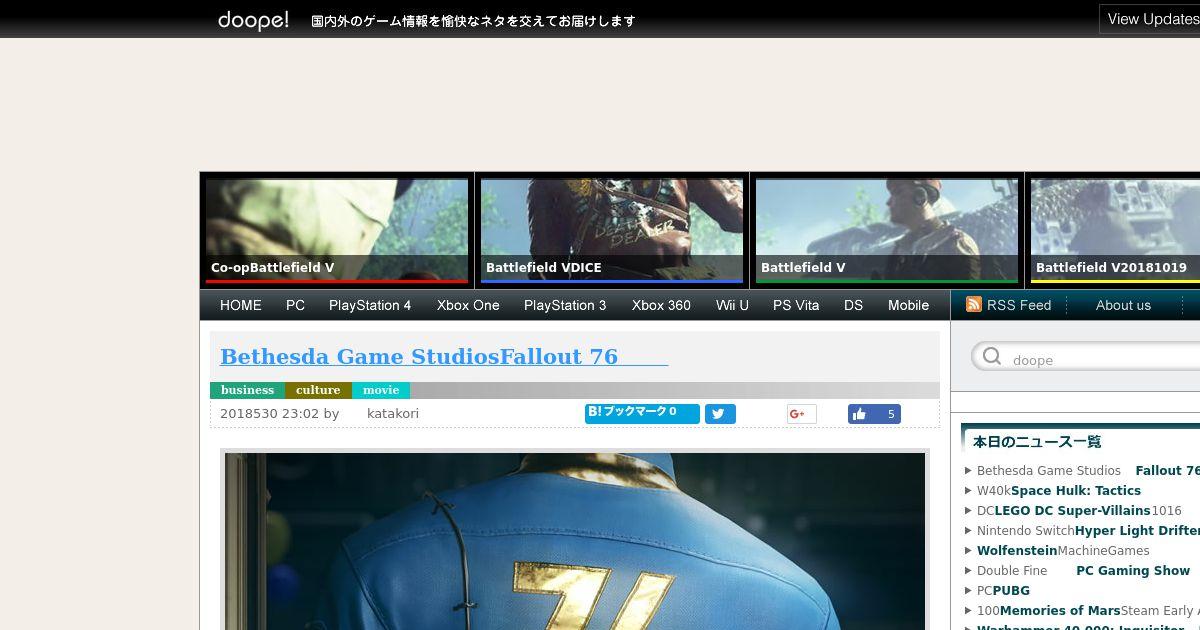Open the Double Fine PC Gaming Show item
Viewport: 1200px width, 630px height.
(1083, 570)
